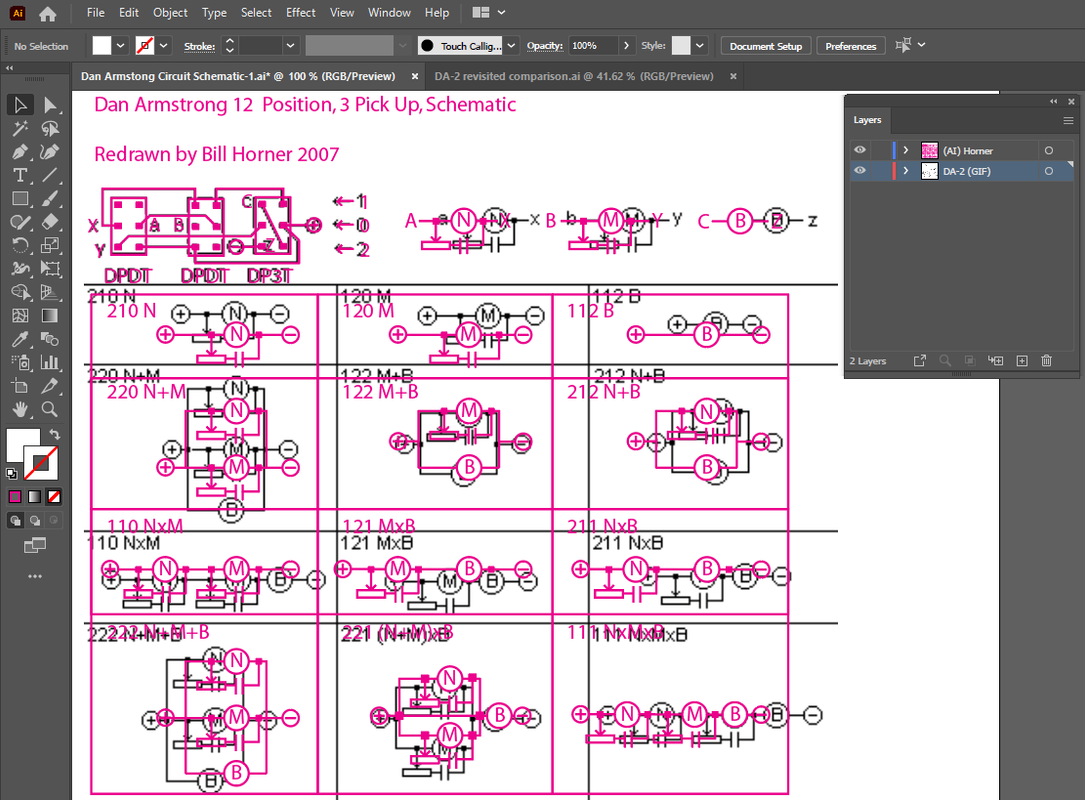Select the Paintbrush tool
Viewport: 1085px width, 800px height.
pyautogui.click(x=50, y=199)
